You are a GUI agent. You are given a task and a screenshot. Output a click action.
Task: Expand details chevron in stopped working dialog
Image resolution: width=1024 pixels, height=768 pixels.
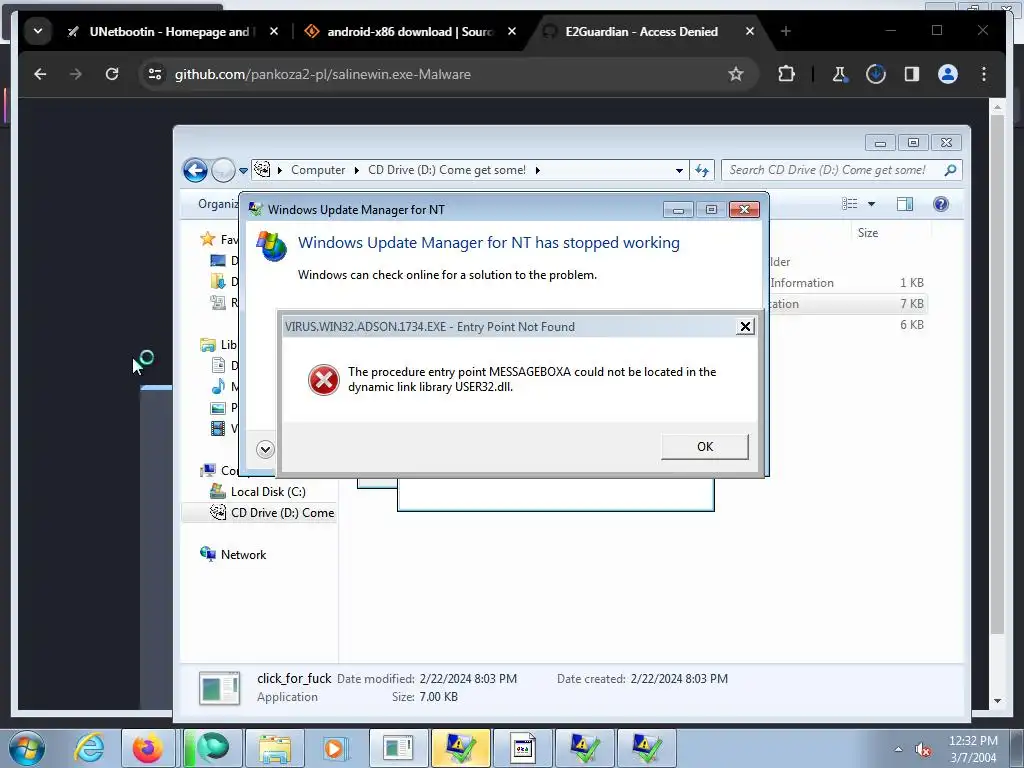(265, 449)
